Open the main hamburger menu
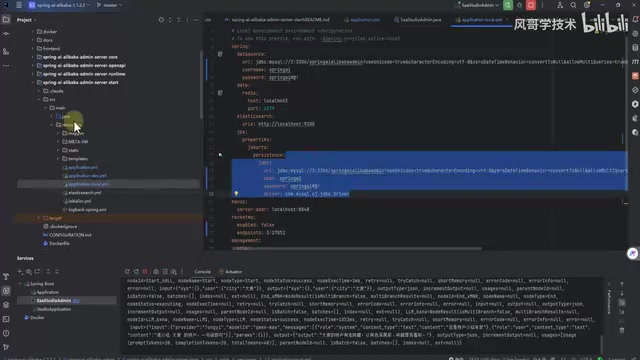The height and width of the screenshot is (360, 640). (19, 5)
